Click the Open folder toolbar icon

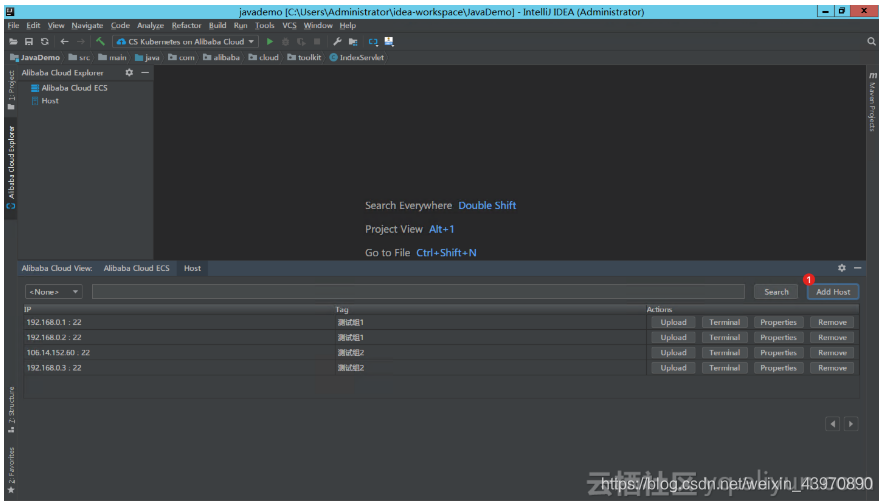(13, 42)
